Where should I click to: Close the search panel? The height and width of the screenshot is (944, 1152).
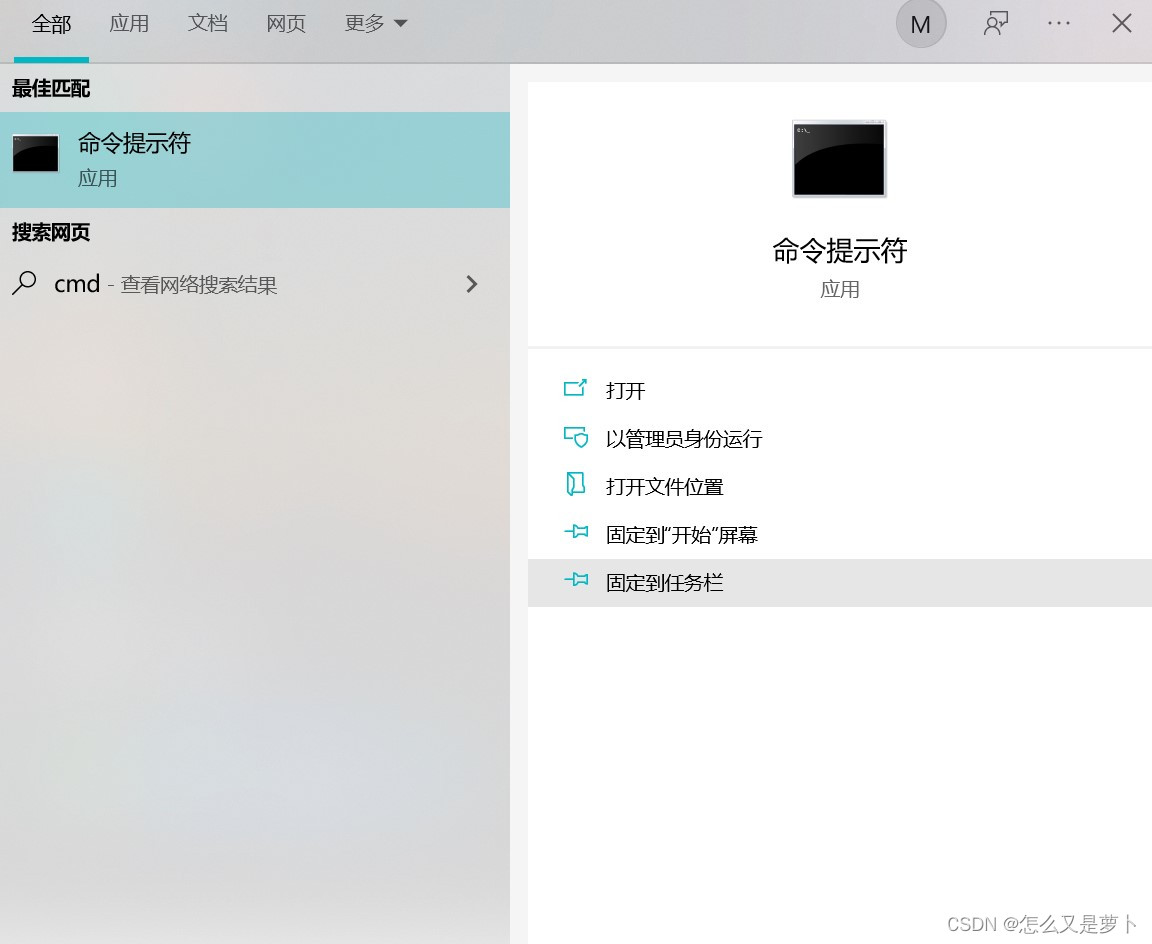pyautogui.click(x=1121, y=24)
